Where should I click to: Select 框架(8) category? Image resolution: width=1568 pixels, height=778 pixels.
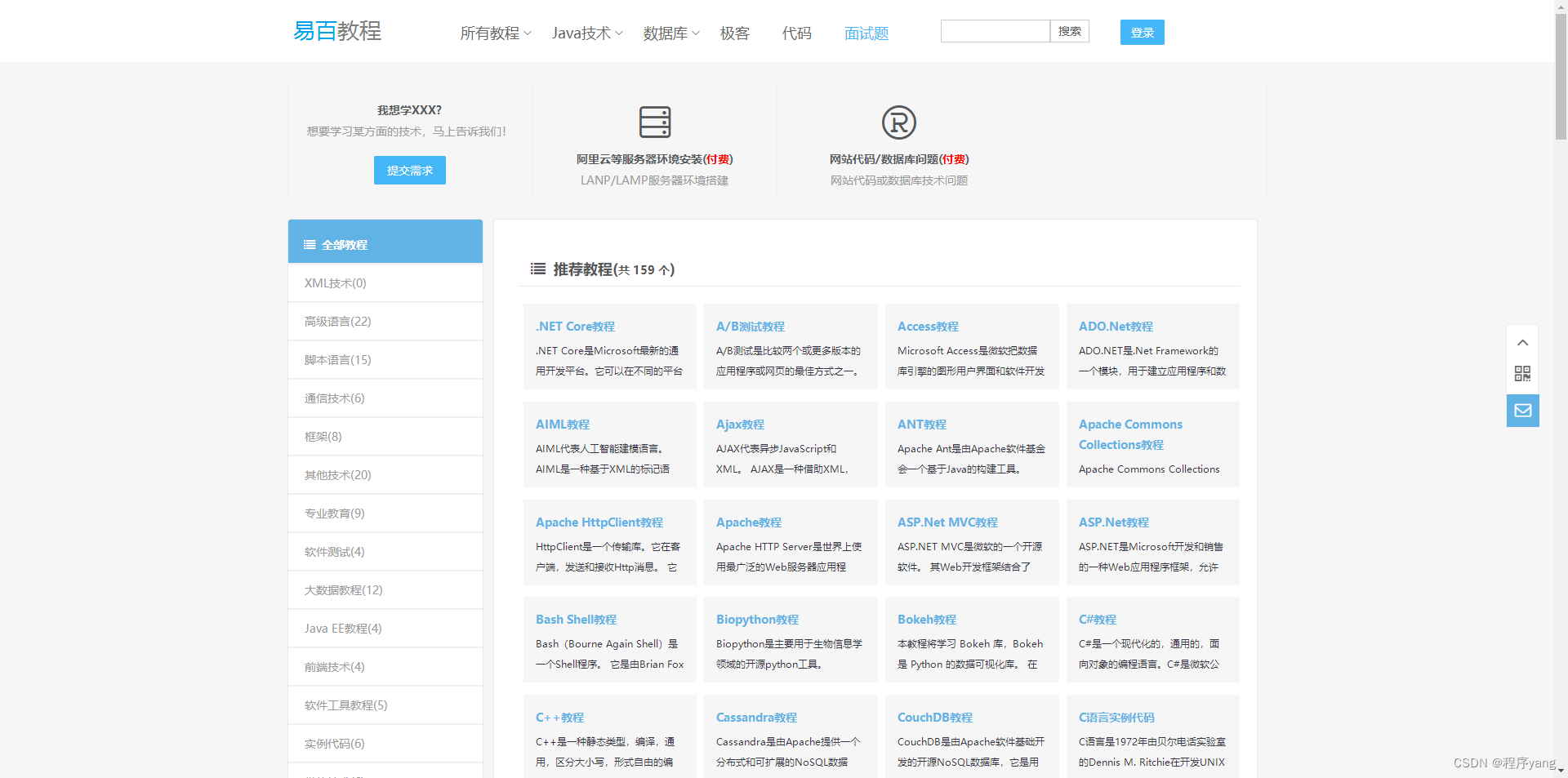(x=385, y=437)
